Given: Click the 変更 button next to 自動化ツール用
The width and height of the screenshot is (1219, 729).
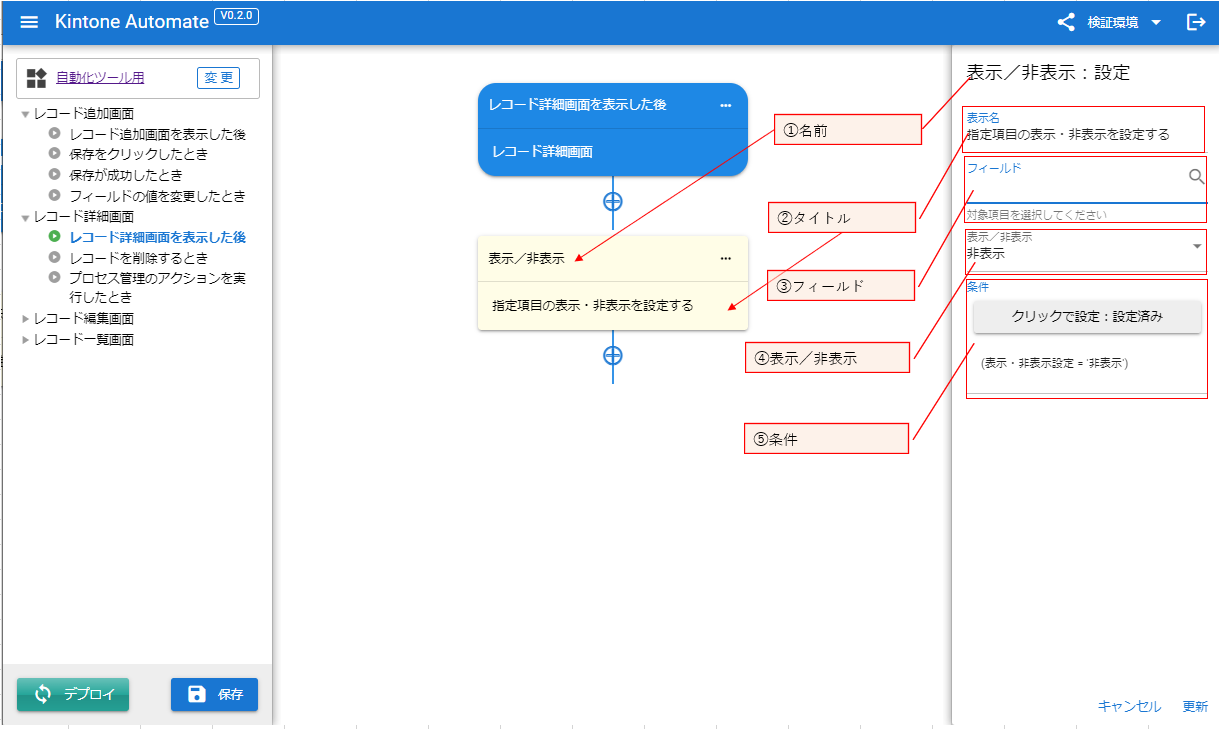Looking at the screenshot, I should (218, 77).
